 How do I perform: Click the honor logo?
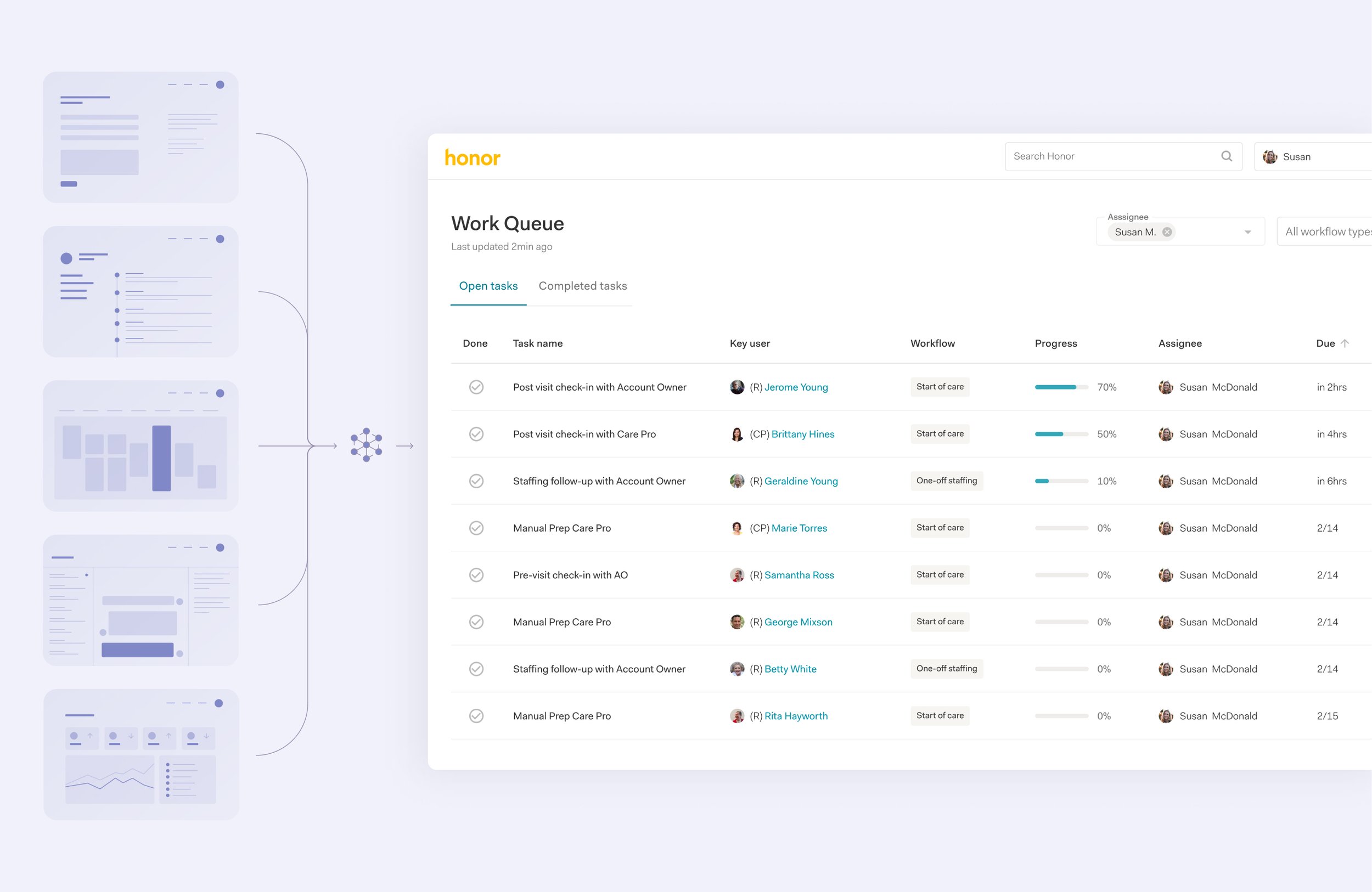472,157
